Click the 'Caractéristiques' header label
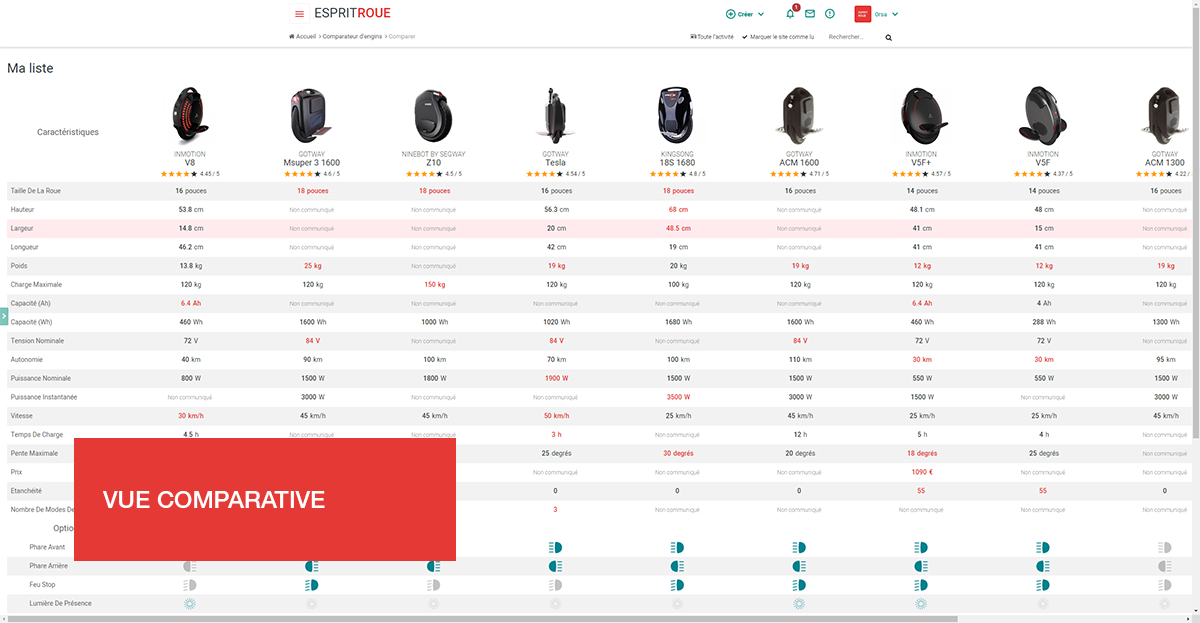 coord(68,132)
